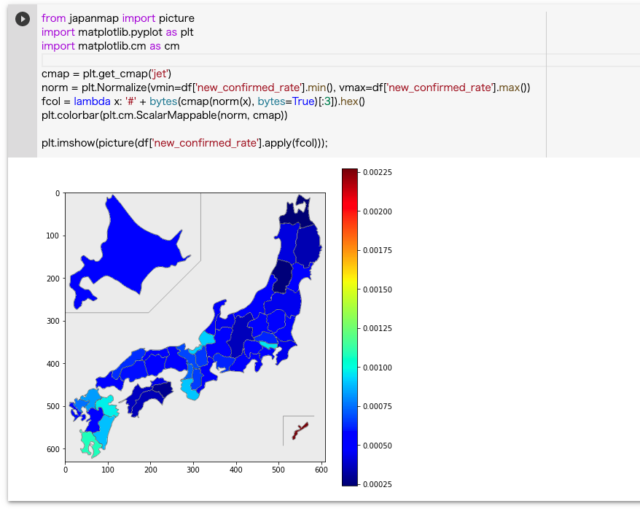Click the 'import matplotlib.cm as cm' line
640x509 pixels.
click(110, 46)
